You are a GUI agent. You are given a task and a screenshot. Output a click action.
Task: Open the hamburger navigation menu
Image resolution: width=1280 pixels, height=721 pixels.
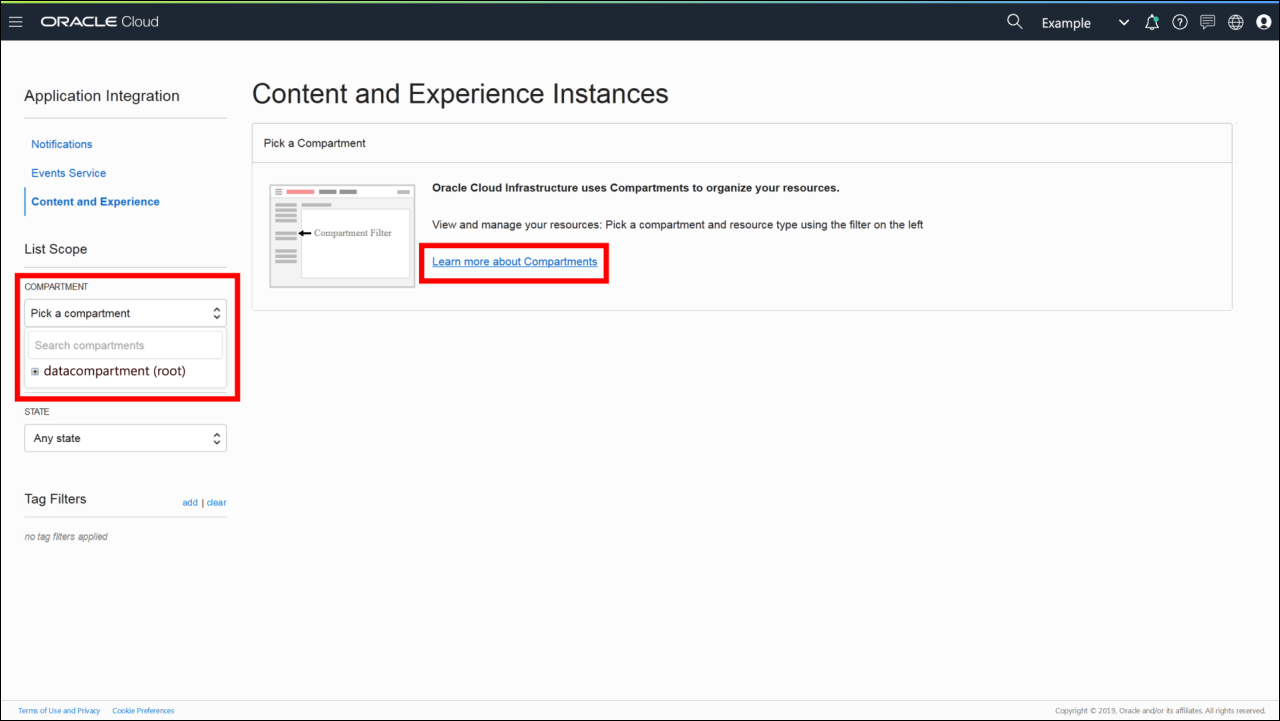[x=16, y=22]
